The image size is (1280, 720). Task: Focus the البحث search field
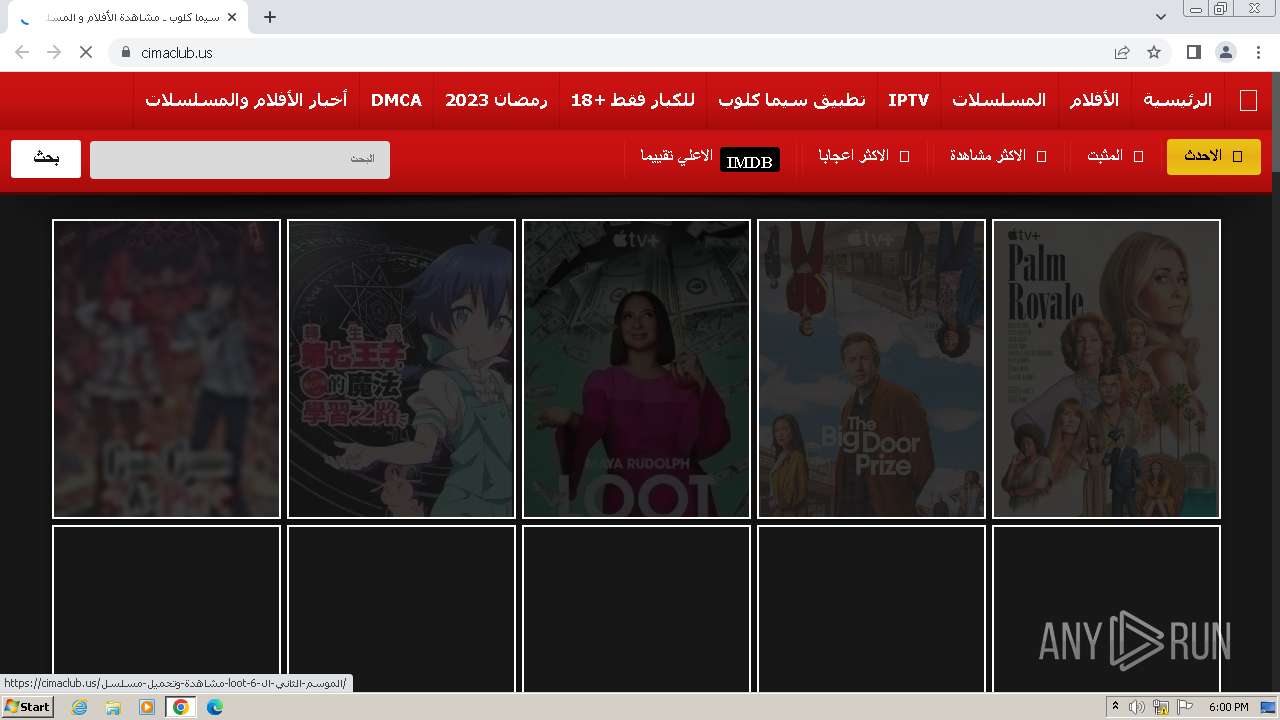point(240,160)
